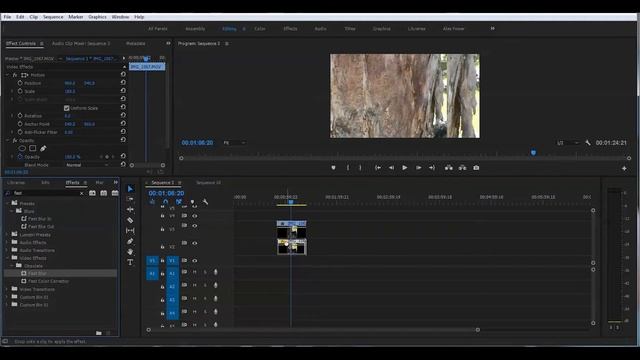This screenshot has width=640, height=360.
Task: Click Mark Out bracket button
Action: (x=360, y=168)
